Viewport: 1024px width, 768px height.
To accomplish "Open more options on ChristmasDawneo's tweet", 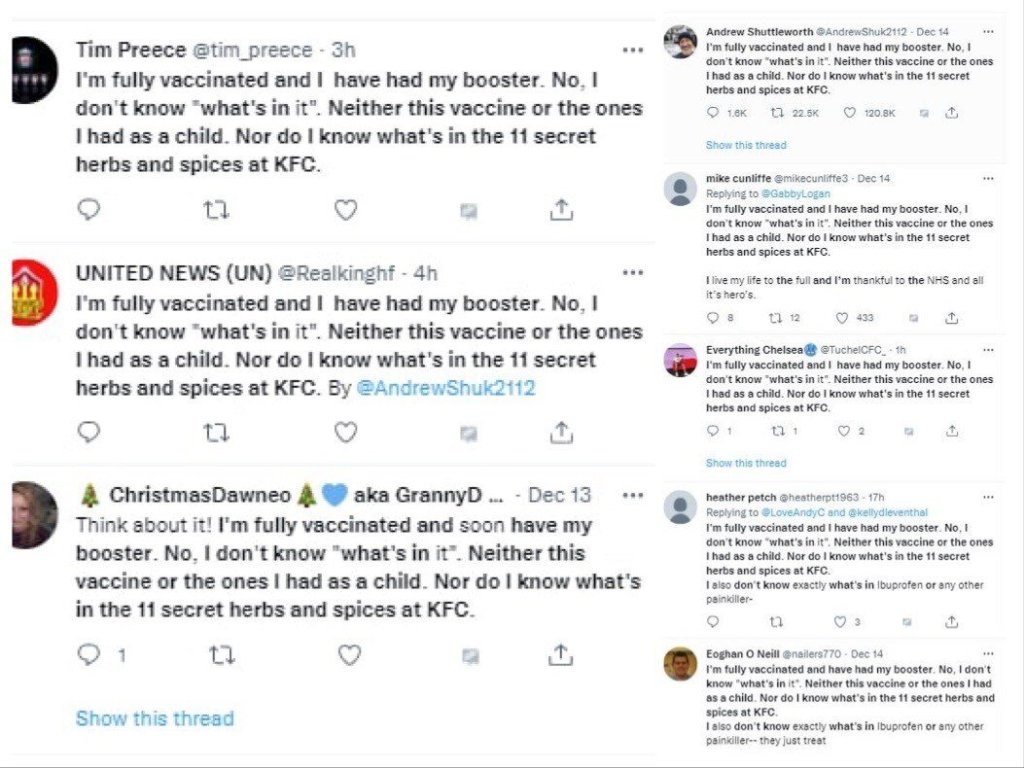I will [x=633, y=495].
